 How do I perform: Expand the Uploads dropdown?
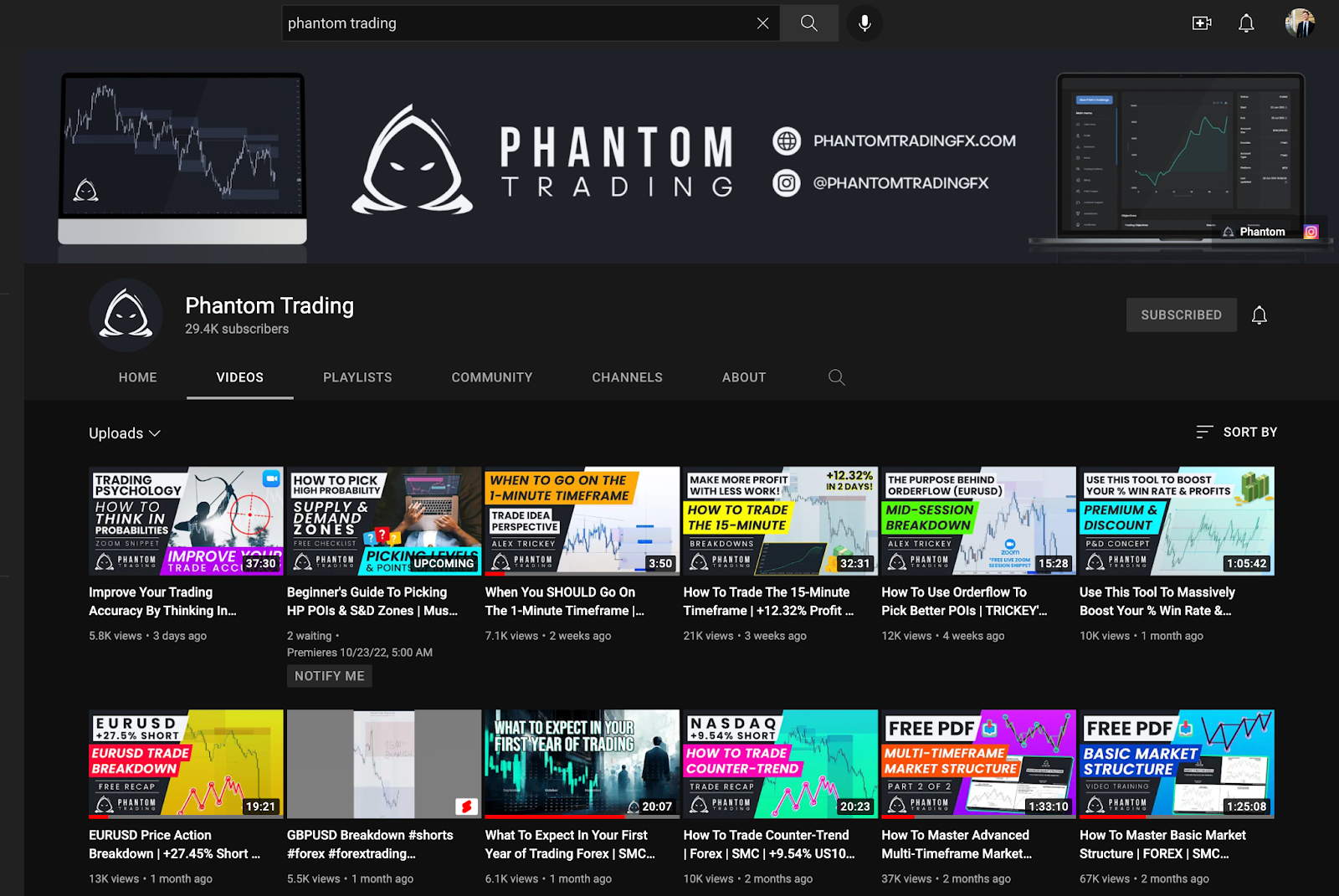pyautogui.click(x=125, y=433)
